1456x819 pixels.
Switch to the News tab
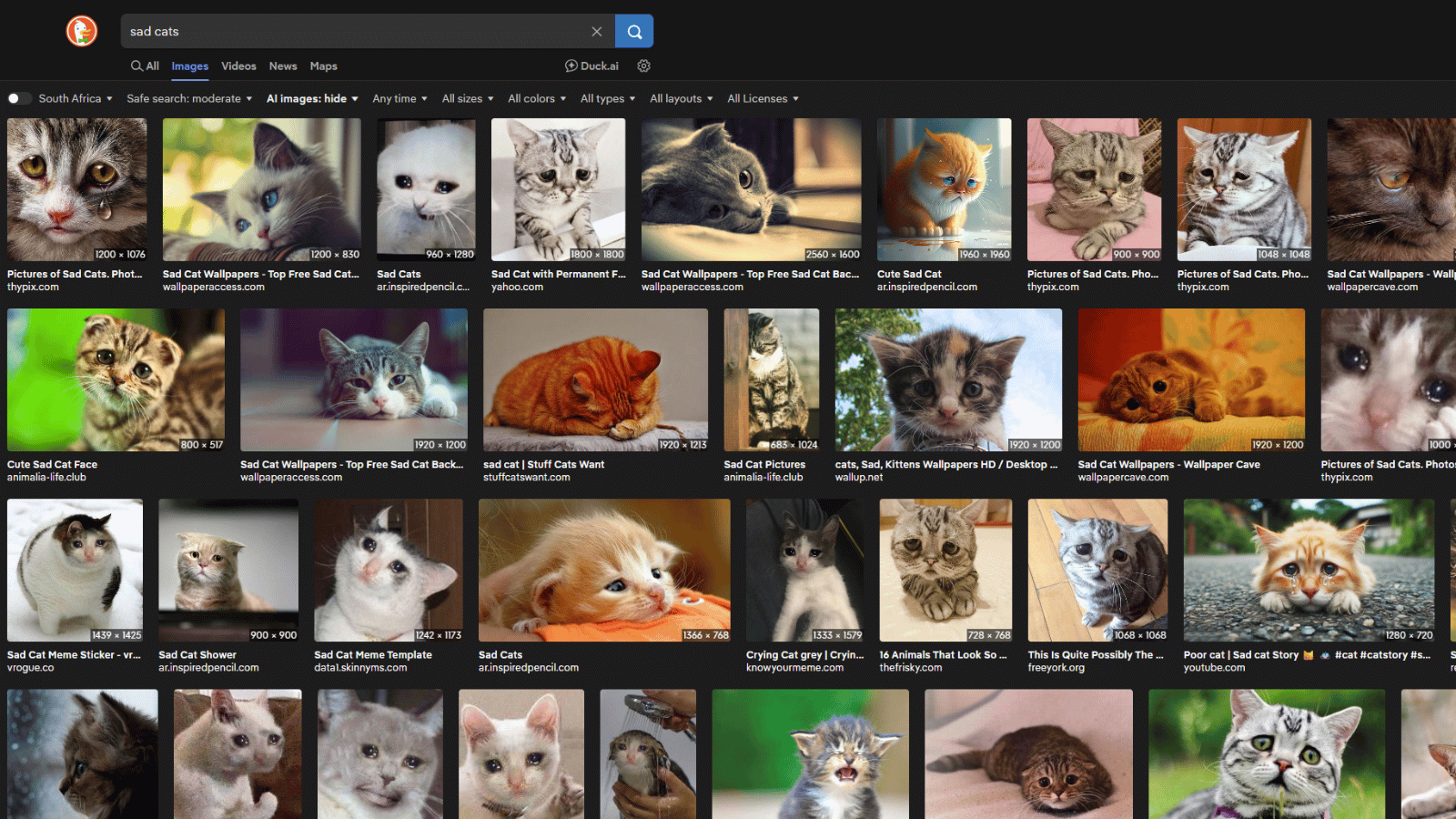click(283, 66)
